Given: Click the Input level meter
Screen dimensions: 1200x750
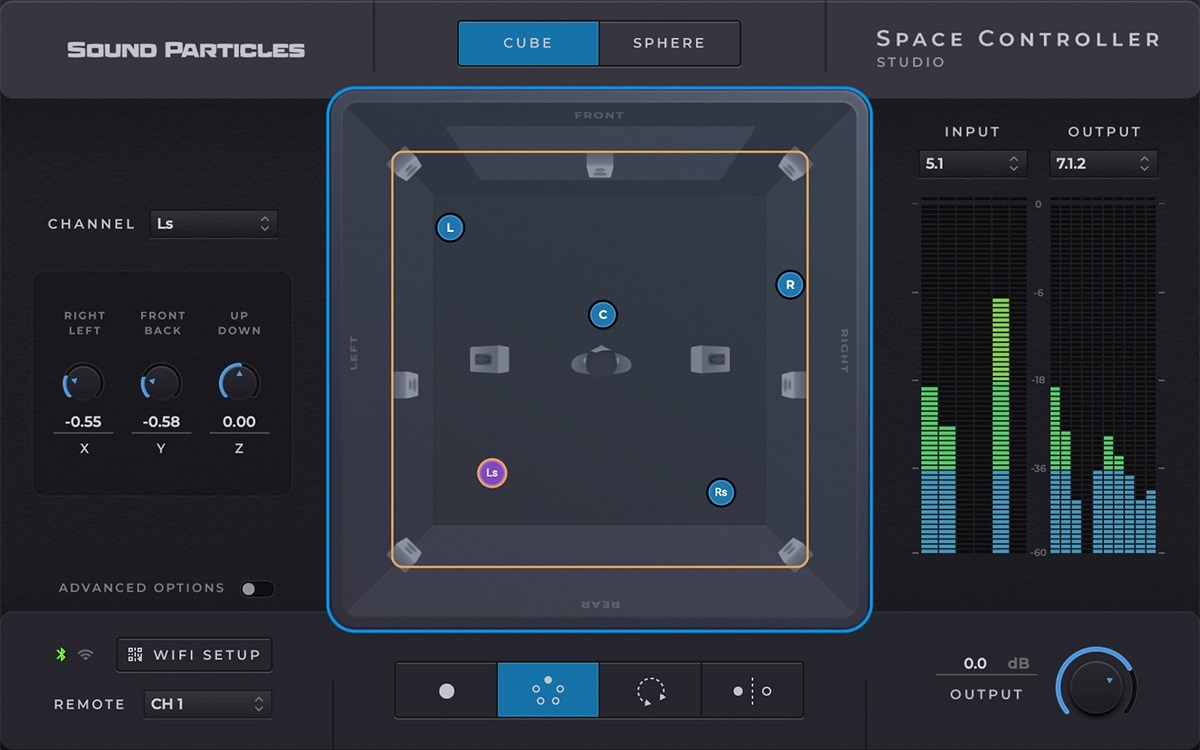Looking at the screenshot, I should coord(973,376).
